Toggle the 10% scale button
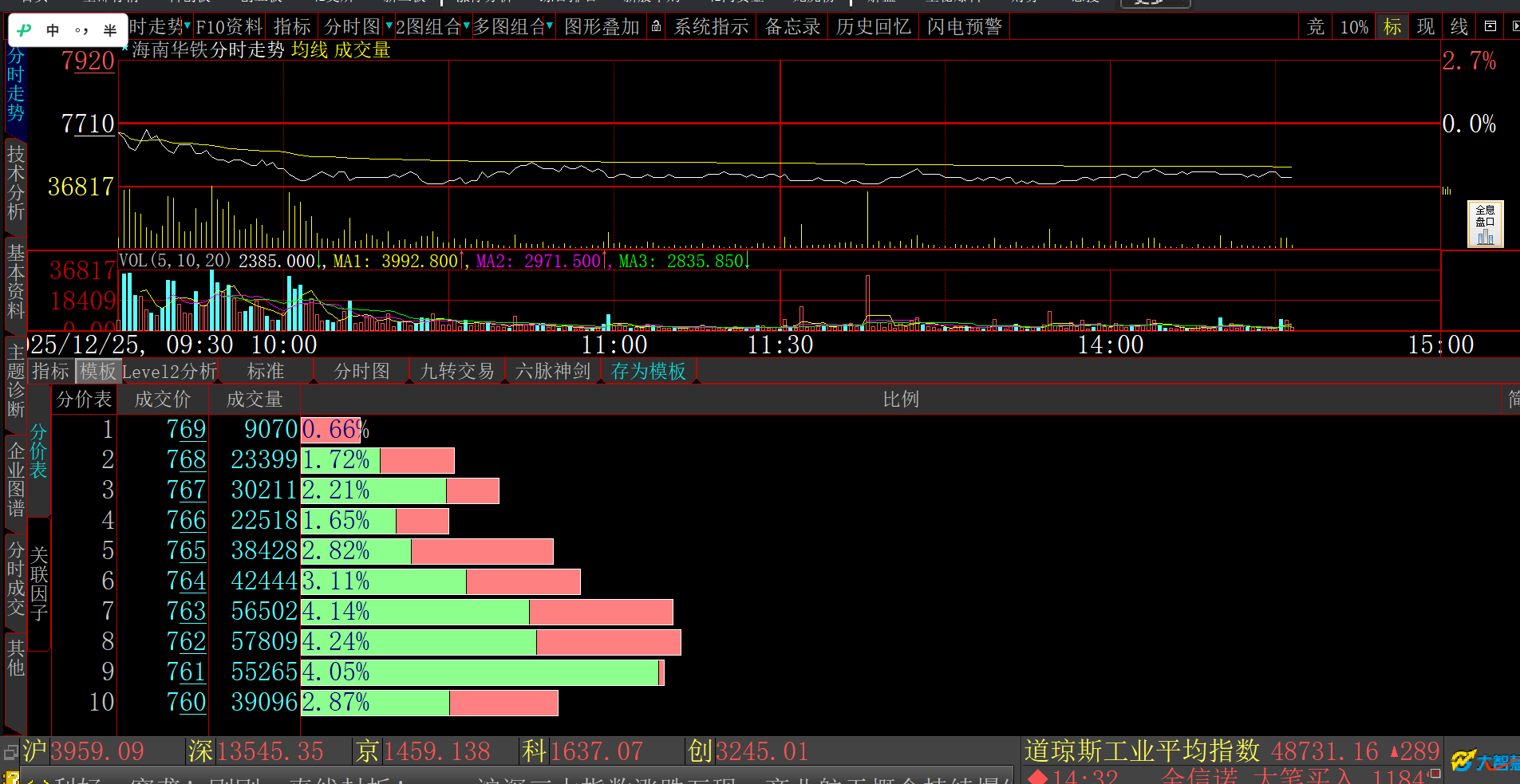Screen dimensions: 1520x784 (1354, 27)
